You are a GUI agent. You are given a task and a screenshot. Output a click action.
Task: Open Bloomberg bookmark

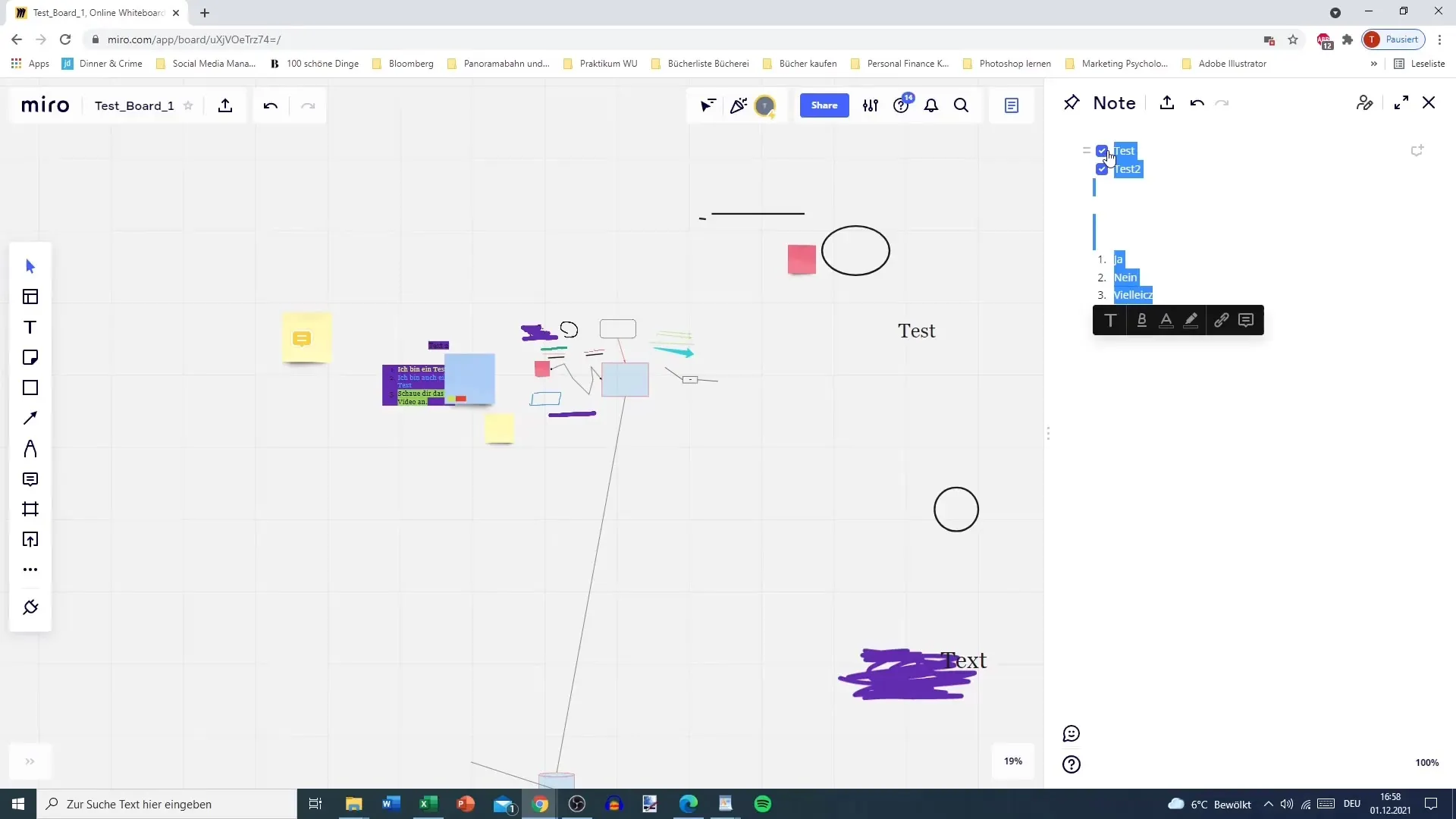coord(403,64)
